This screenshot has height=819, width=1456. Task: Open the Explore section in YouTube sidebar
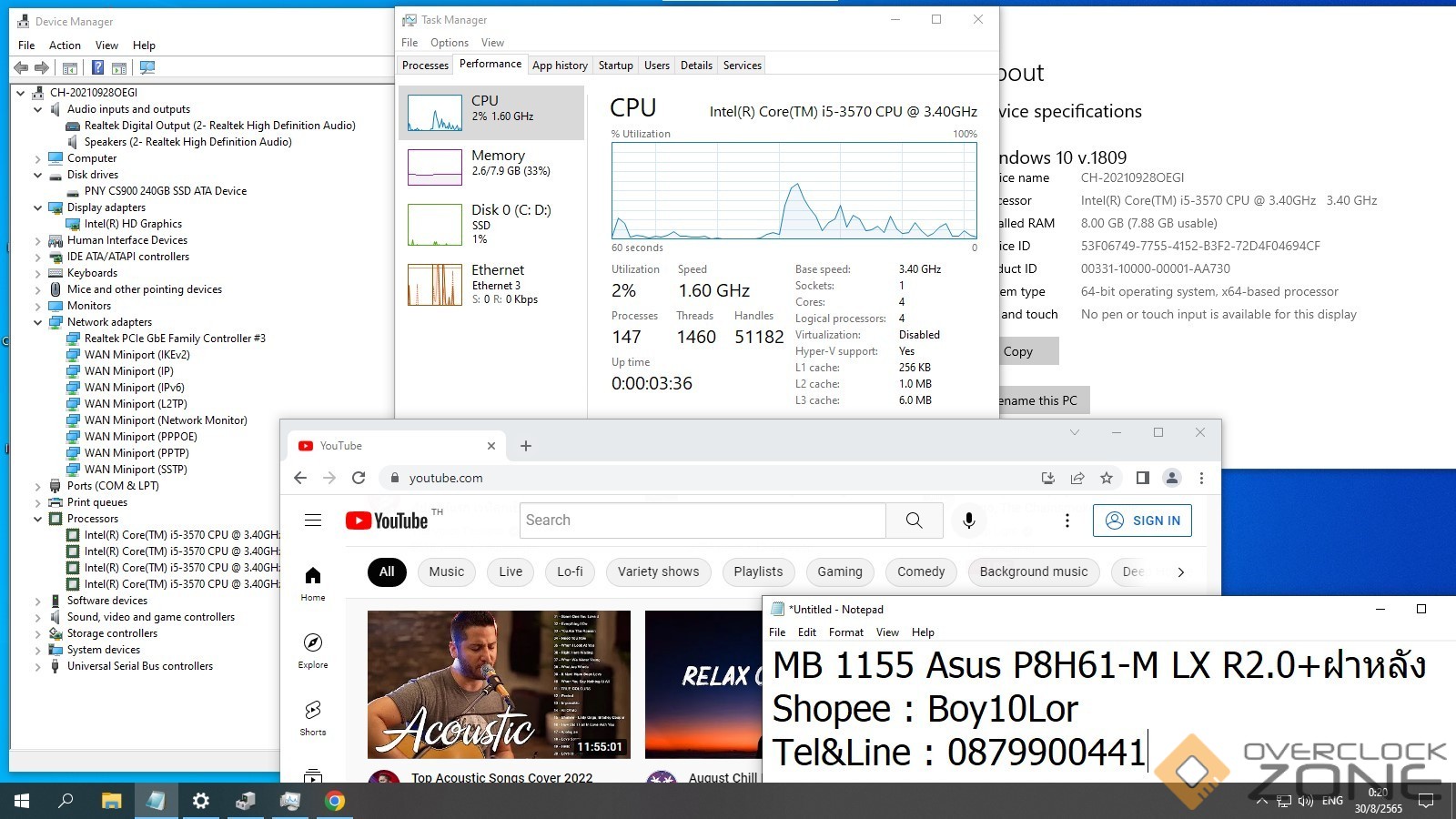(313, 650)
